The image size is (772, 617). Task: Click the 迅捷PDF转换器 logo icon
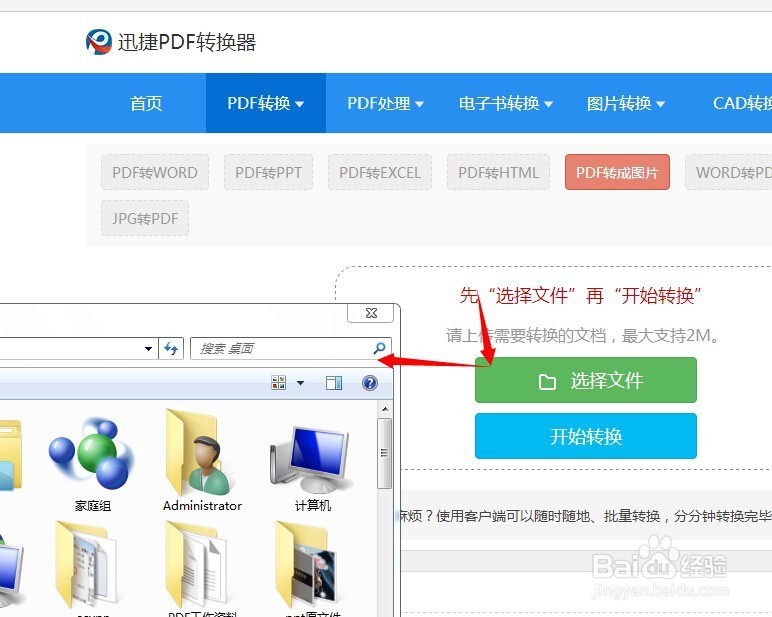tap(99, 42)
